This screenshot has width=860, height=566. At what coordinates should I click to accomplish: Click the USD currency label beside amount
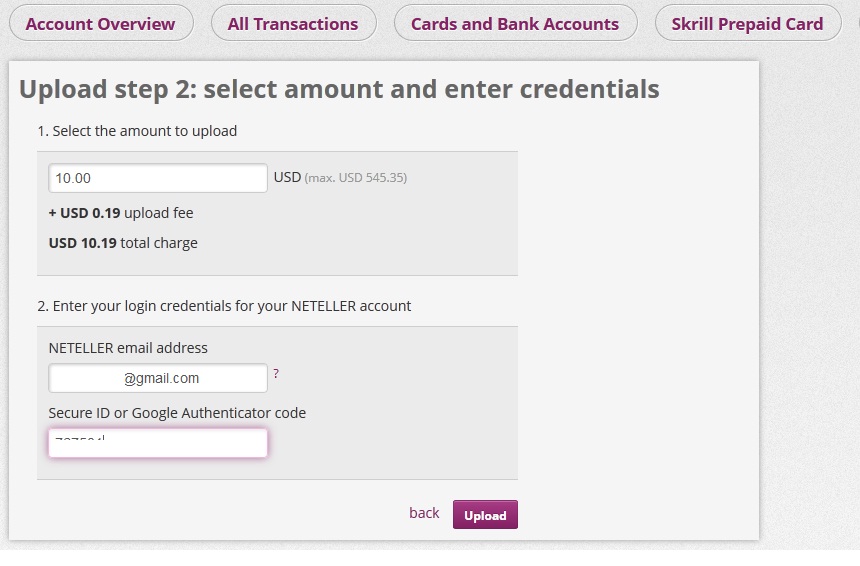[287, 177]
